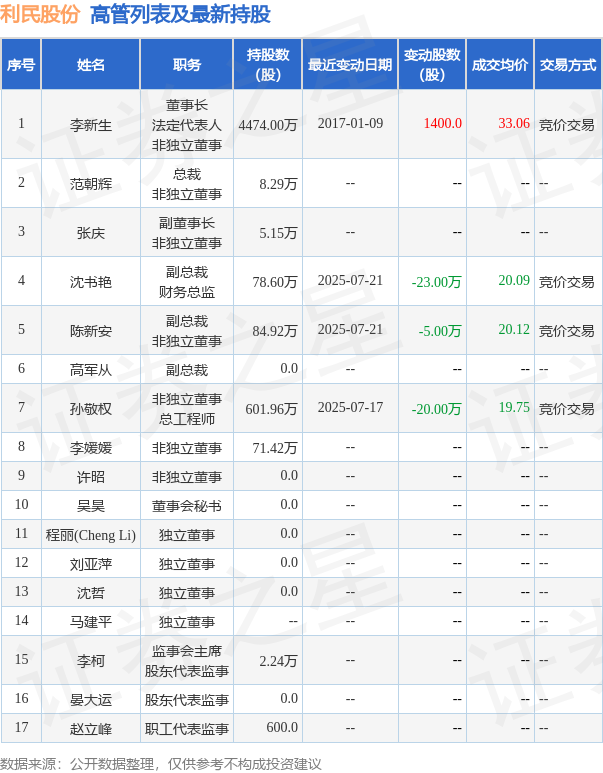Click the green price 20.09

point(514,280)
